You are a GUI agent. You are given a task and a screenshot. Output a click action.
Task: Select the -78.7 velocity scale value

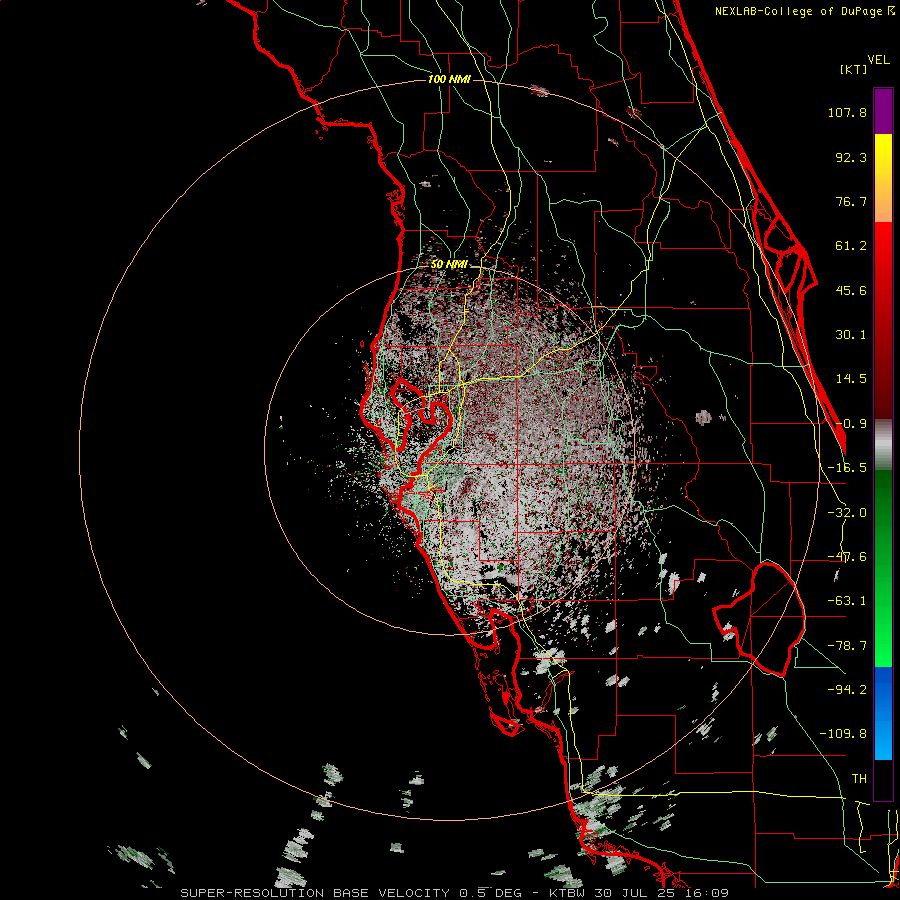847,646
